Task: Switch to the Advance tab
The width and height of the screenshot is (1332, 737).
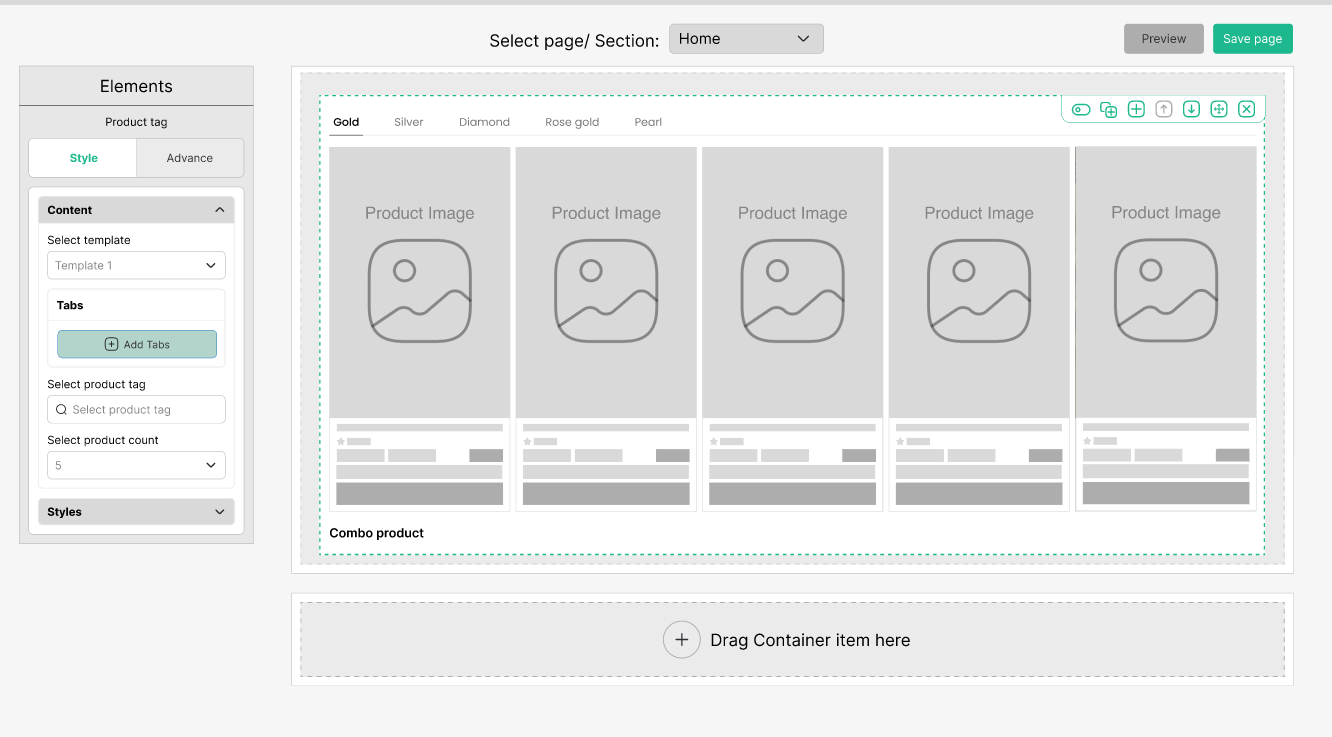Action: (190, 158)
